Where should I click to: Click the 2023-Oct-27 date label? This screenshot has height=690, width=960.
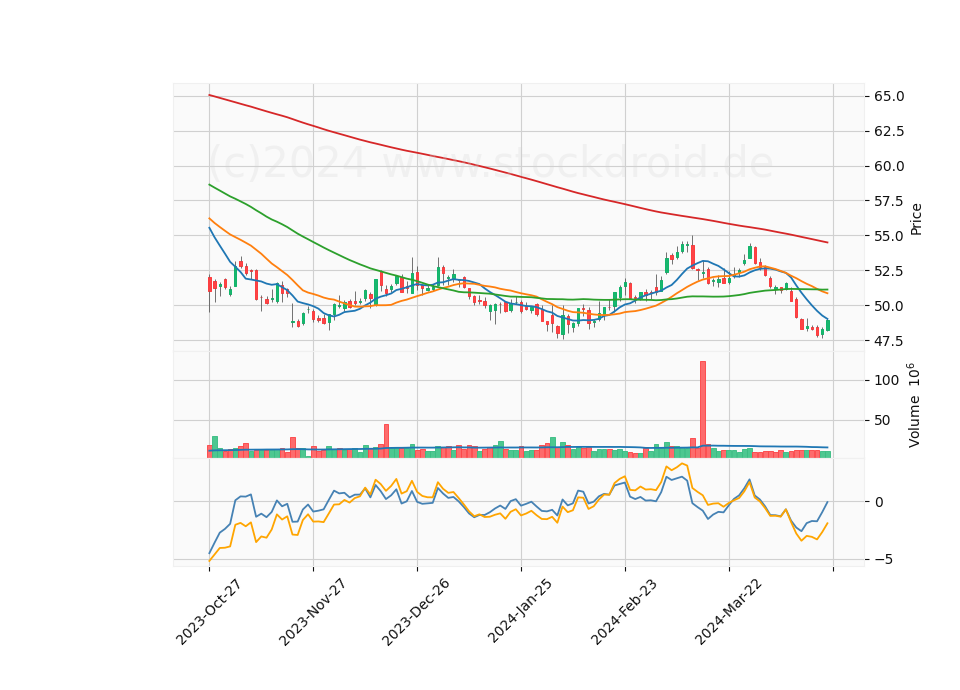pos(208,612)
